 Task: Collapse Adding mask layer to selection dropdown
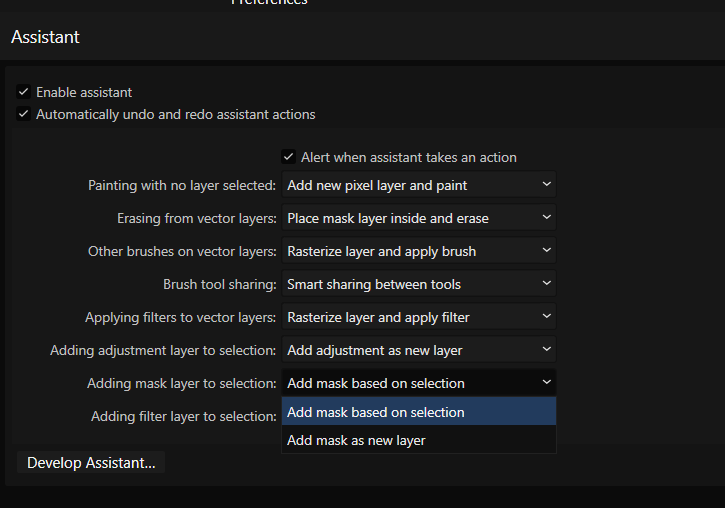point(418,383)
